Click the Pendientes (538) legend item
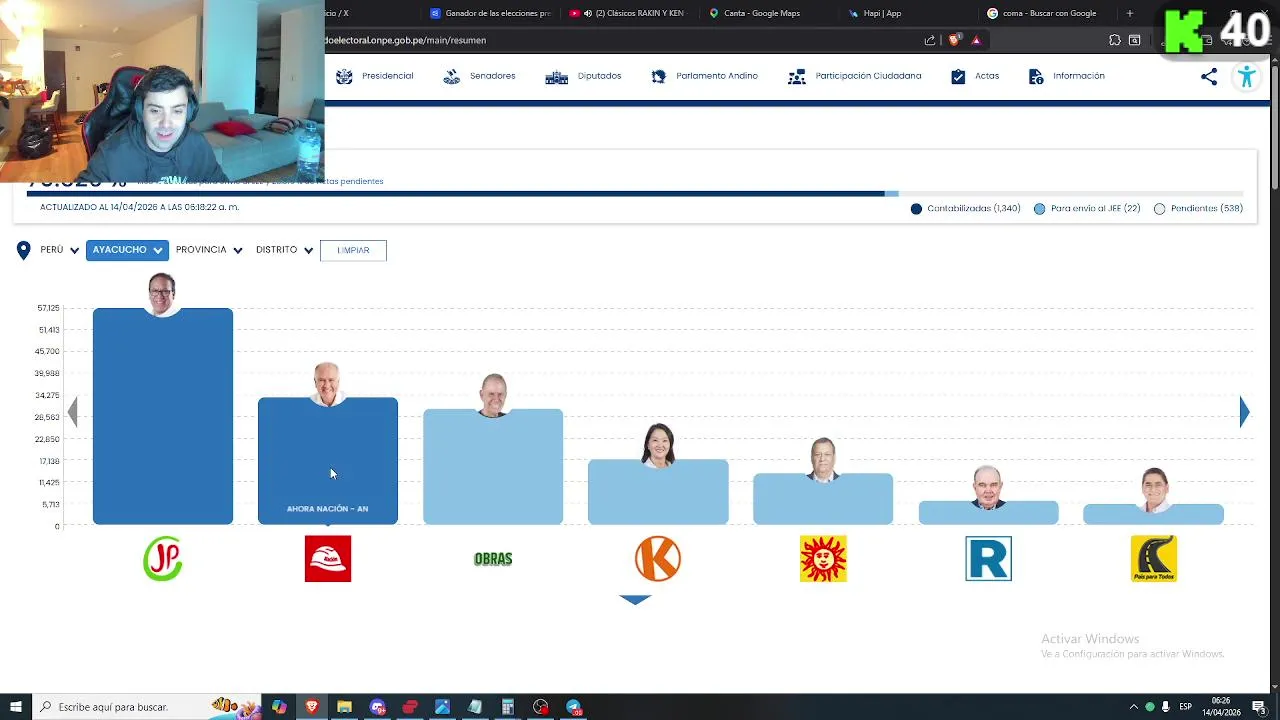This screenshot has width=1280, height=720. coord(1198,209)
